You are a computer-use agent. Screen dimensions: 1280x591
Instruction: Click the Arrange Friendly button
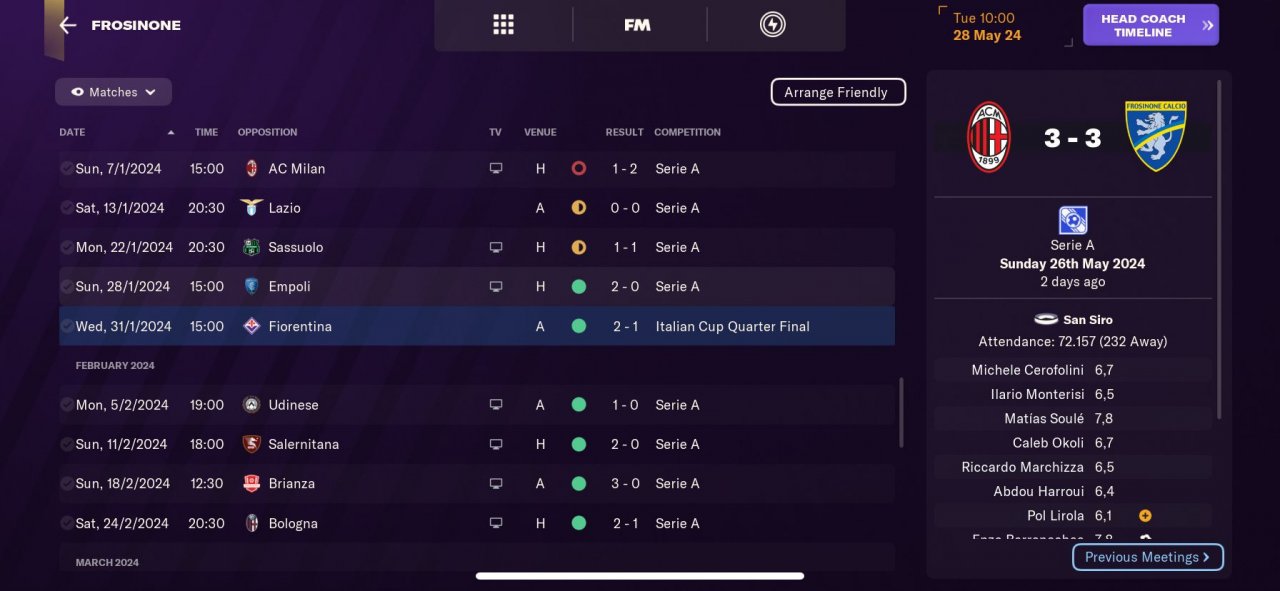click(837, 92)
